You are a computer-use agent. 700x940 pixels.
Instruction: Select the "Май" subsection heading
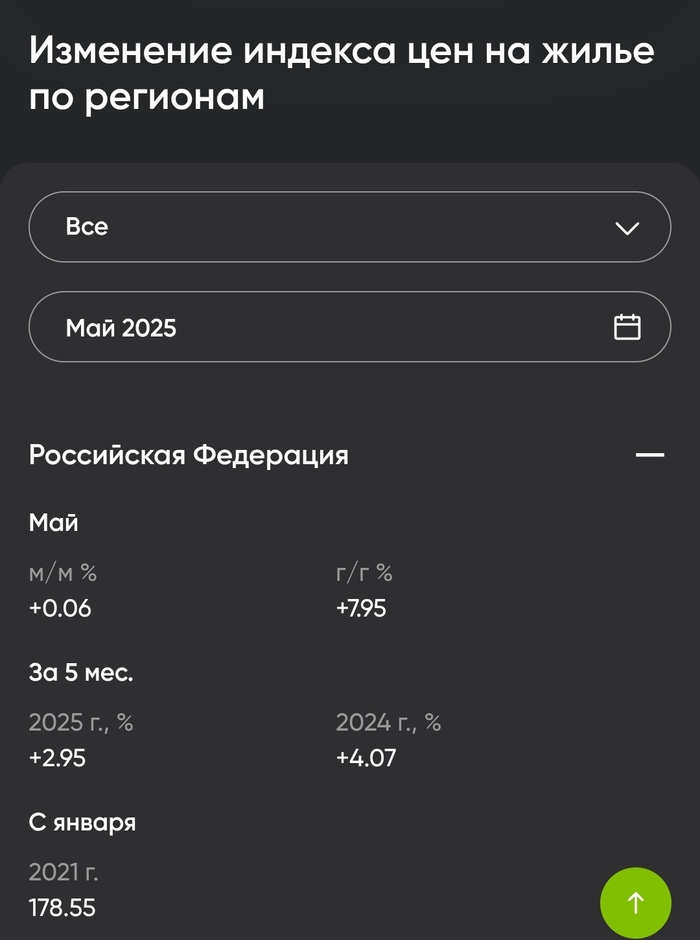tap(54, 522)
